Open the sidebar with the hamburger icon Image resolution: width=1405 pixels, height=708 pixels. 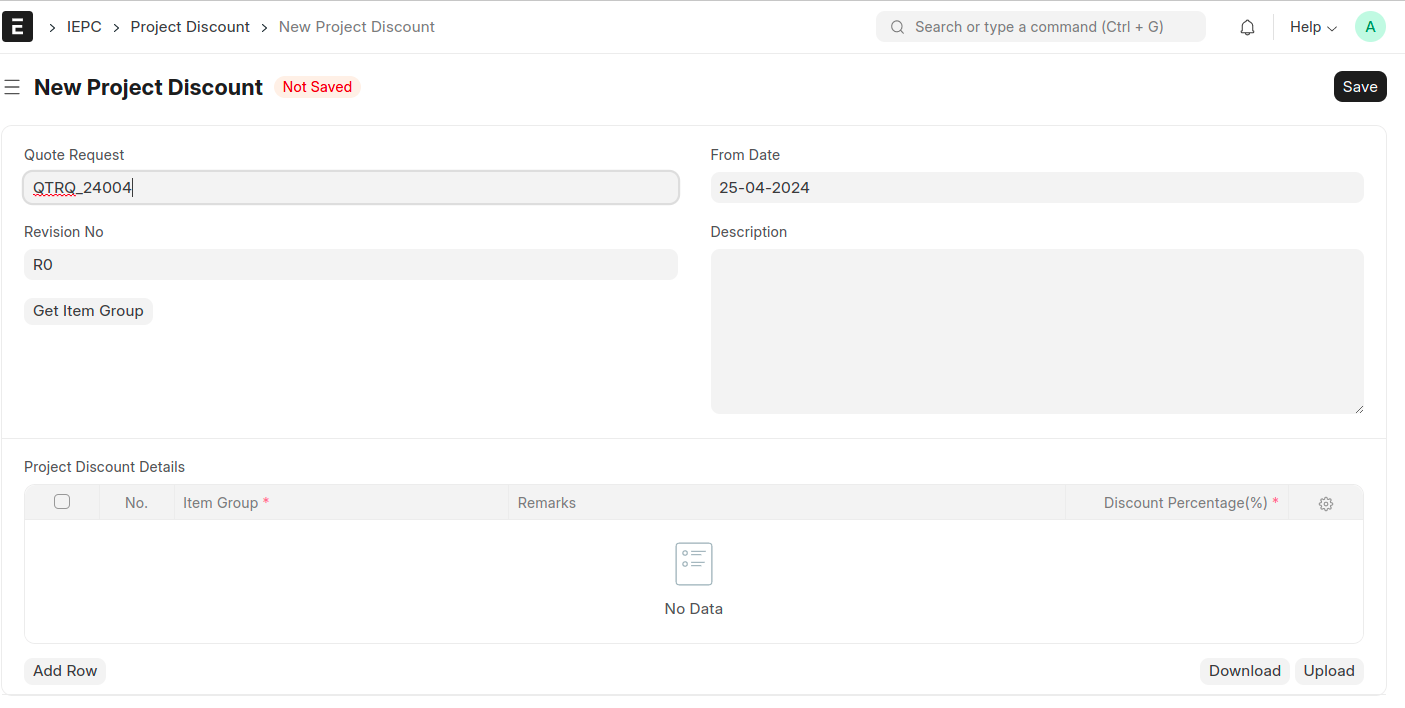(12, 87)
